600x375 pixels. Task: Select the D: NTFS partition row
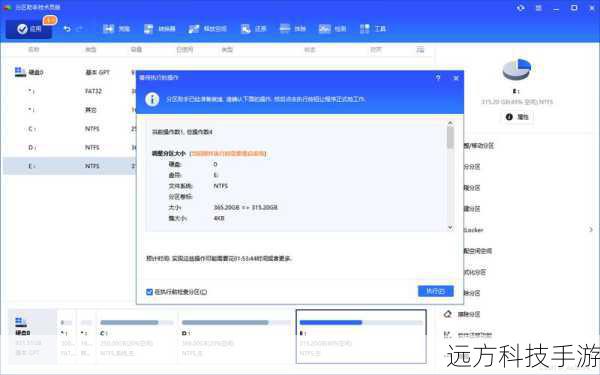pos(69,147)
